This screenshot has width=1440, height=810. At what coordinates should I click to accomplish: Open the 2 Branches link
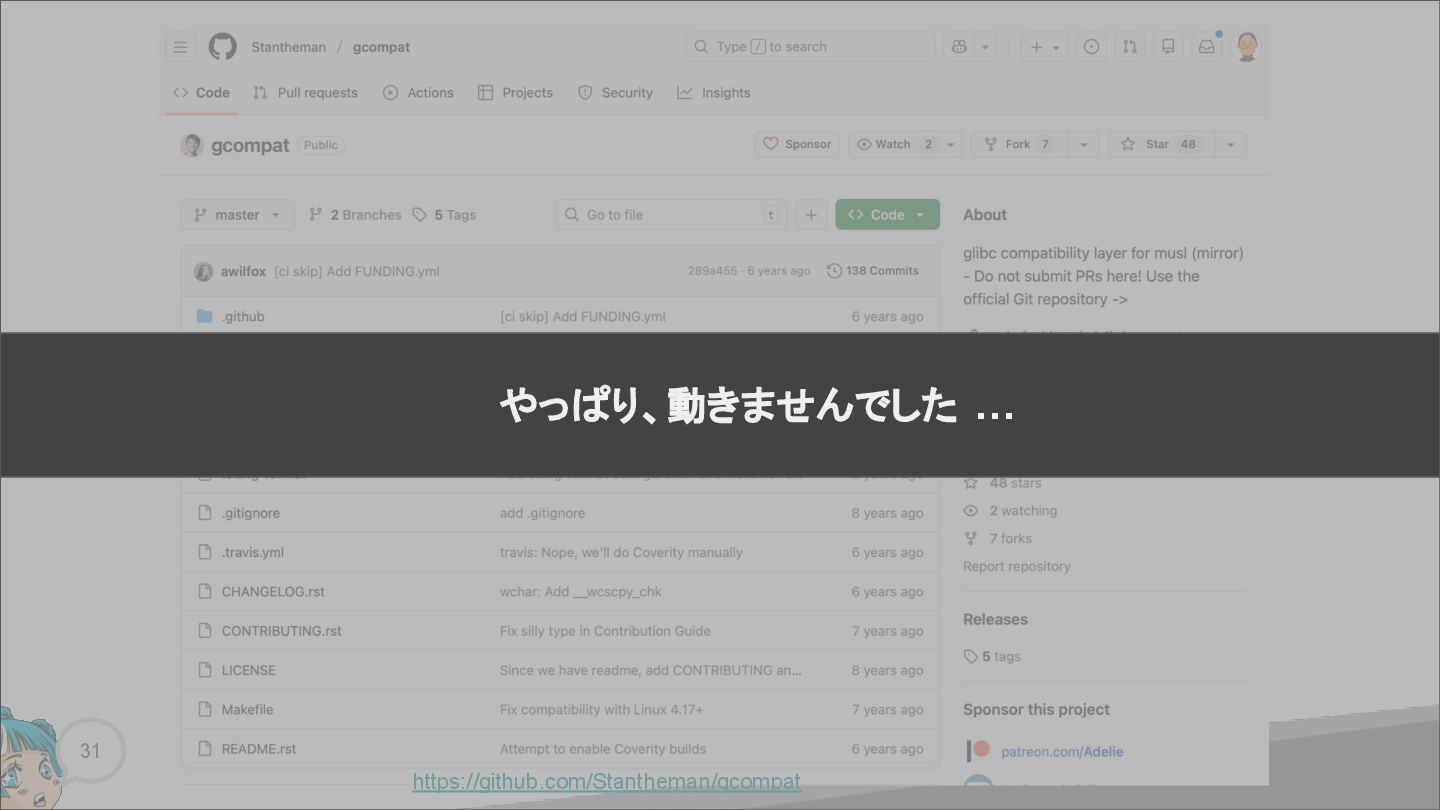(x=355, y=214)
